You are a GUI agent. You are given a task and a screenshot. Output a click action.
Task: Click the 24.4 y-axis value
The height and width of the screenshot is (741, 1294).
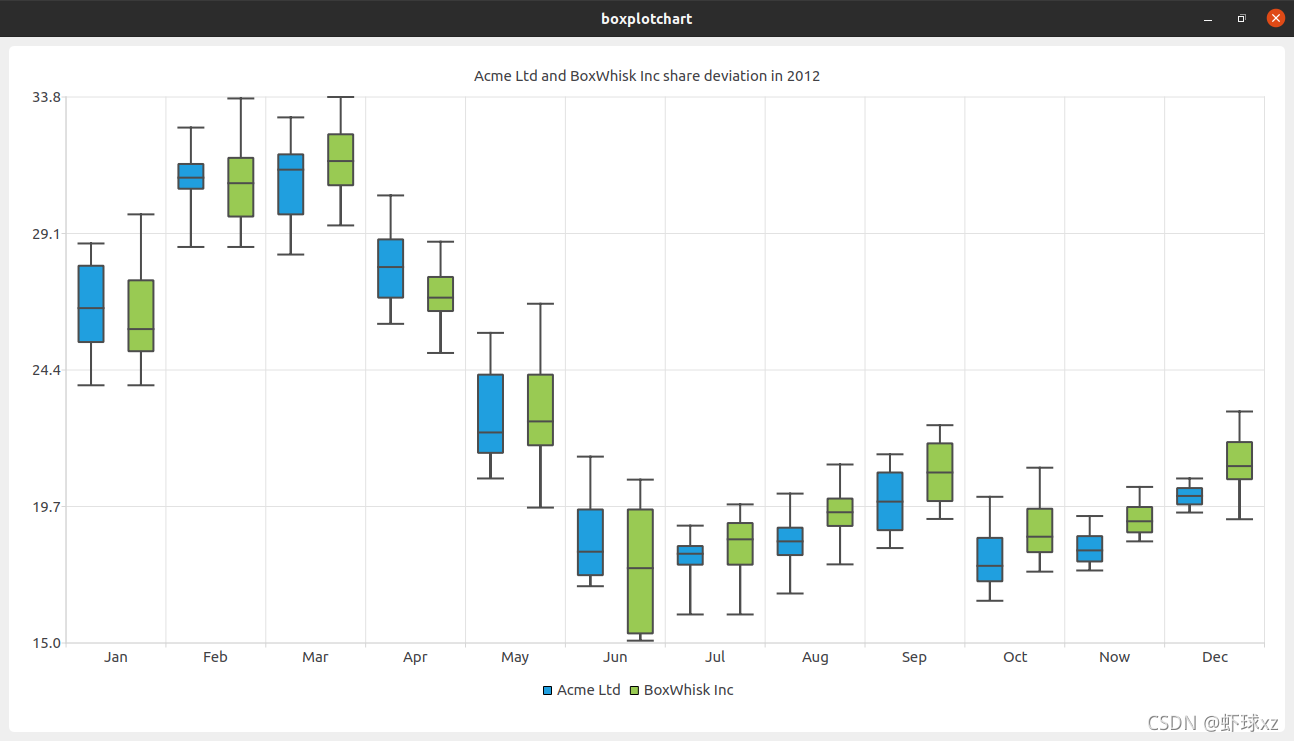click(46, 370)
